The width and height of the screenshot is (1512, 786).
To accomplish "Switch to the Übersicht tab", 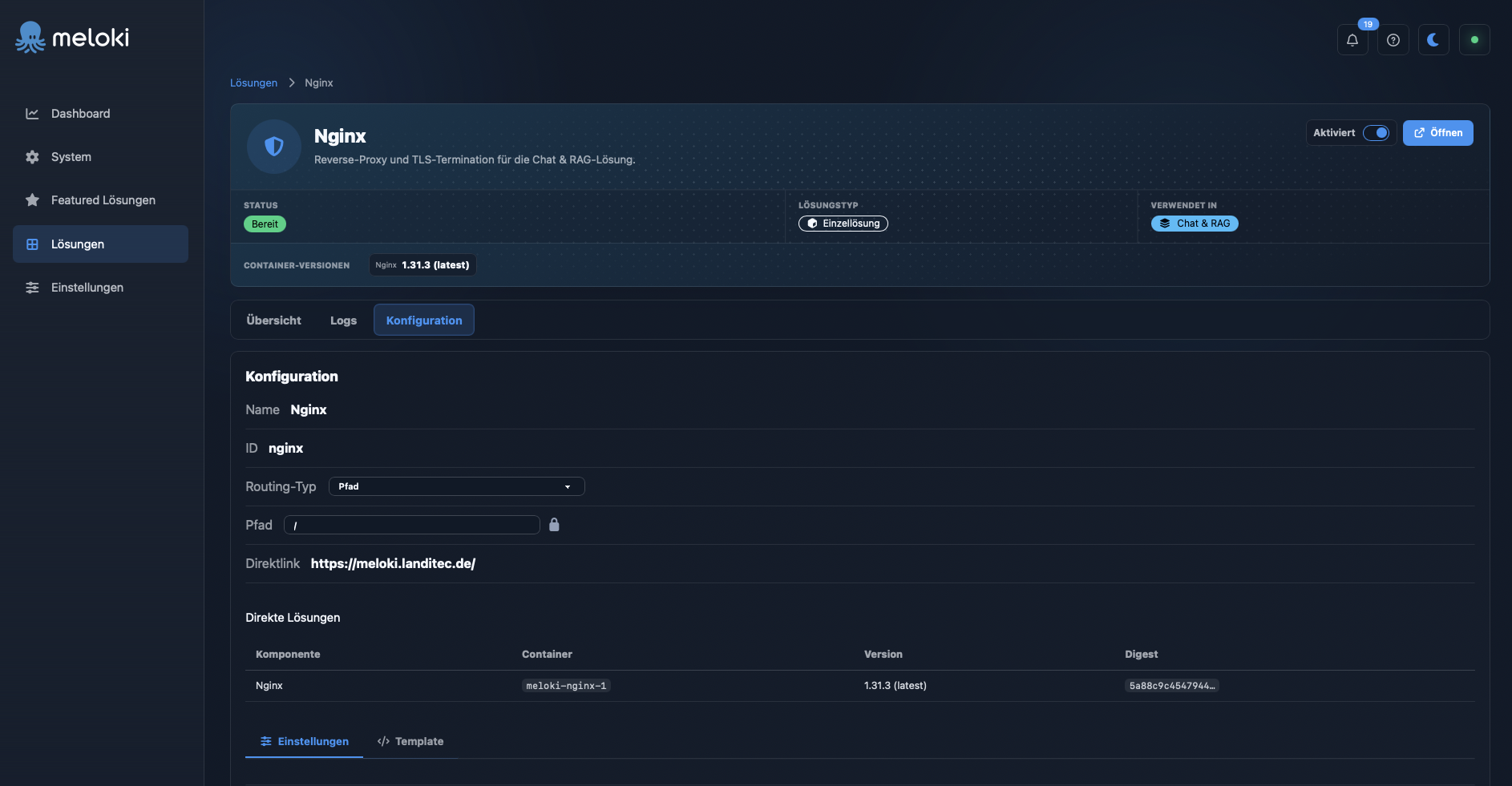I will point(273,320).
